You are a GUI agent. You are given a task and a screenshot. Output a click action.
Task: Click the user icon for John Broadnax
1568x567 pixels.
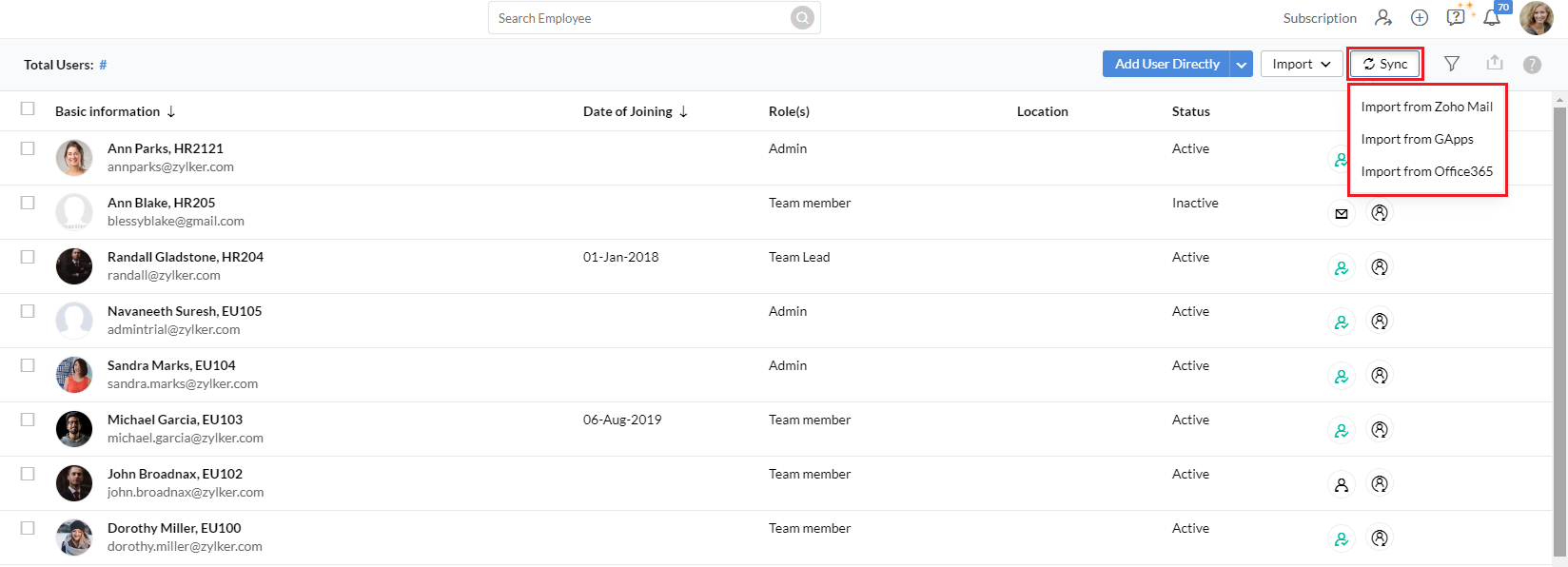(1342, 485)
